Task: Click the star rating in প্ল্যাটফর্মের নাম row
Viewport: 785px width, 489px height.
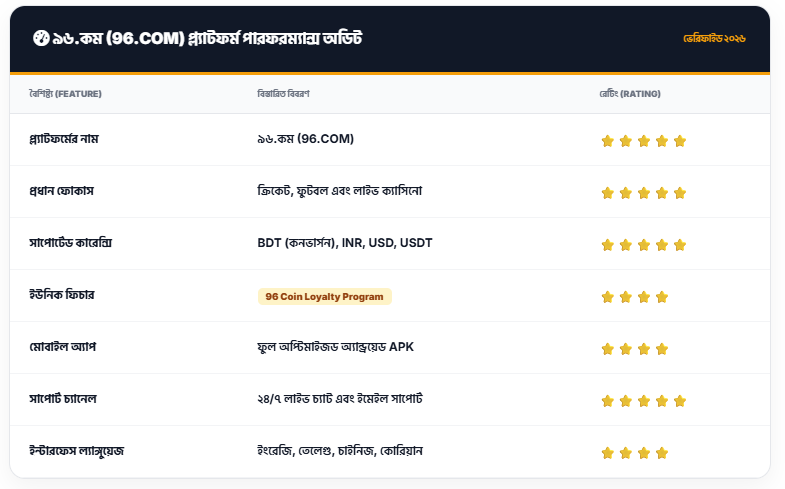Action: coord(643,140)
